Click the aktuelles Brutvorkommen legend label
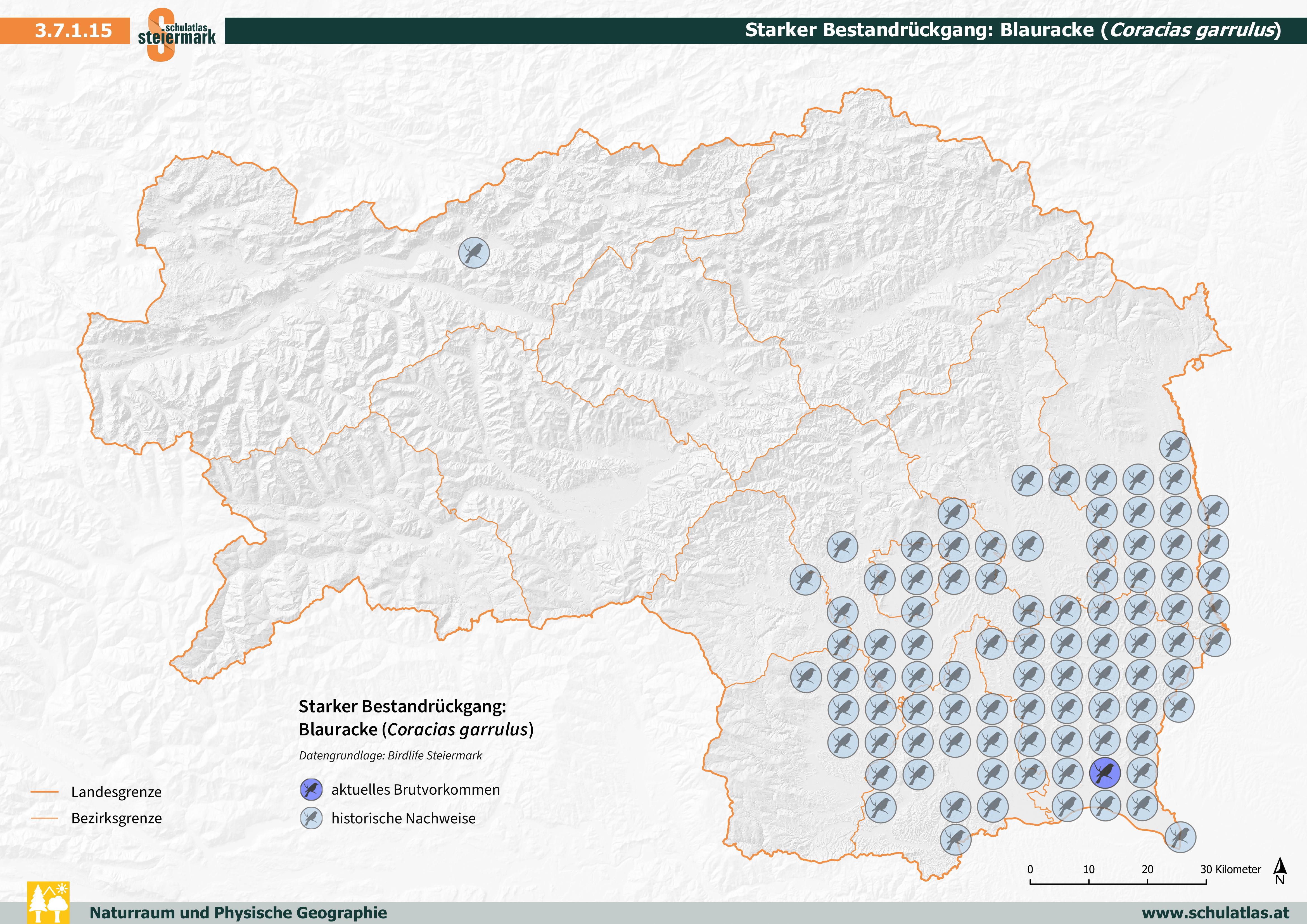Screen dimensions: 1307x924 coord(416,790)
